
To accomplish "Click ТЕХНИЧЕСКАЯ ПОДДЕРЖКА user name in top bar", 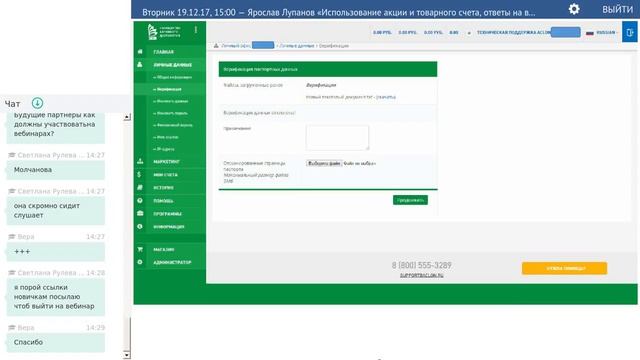I will click(x=513, y=32).
